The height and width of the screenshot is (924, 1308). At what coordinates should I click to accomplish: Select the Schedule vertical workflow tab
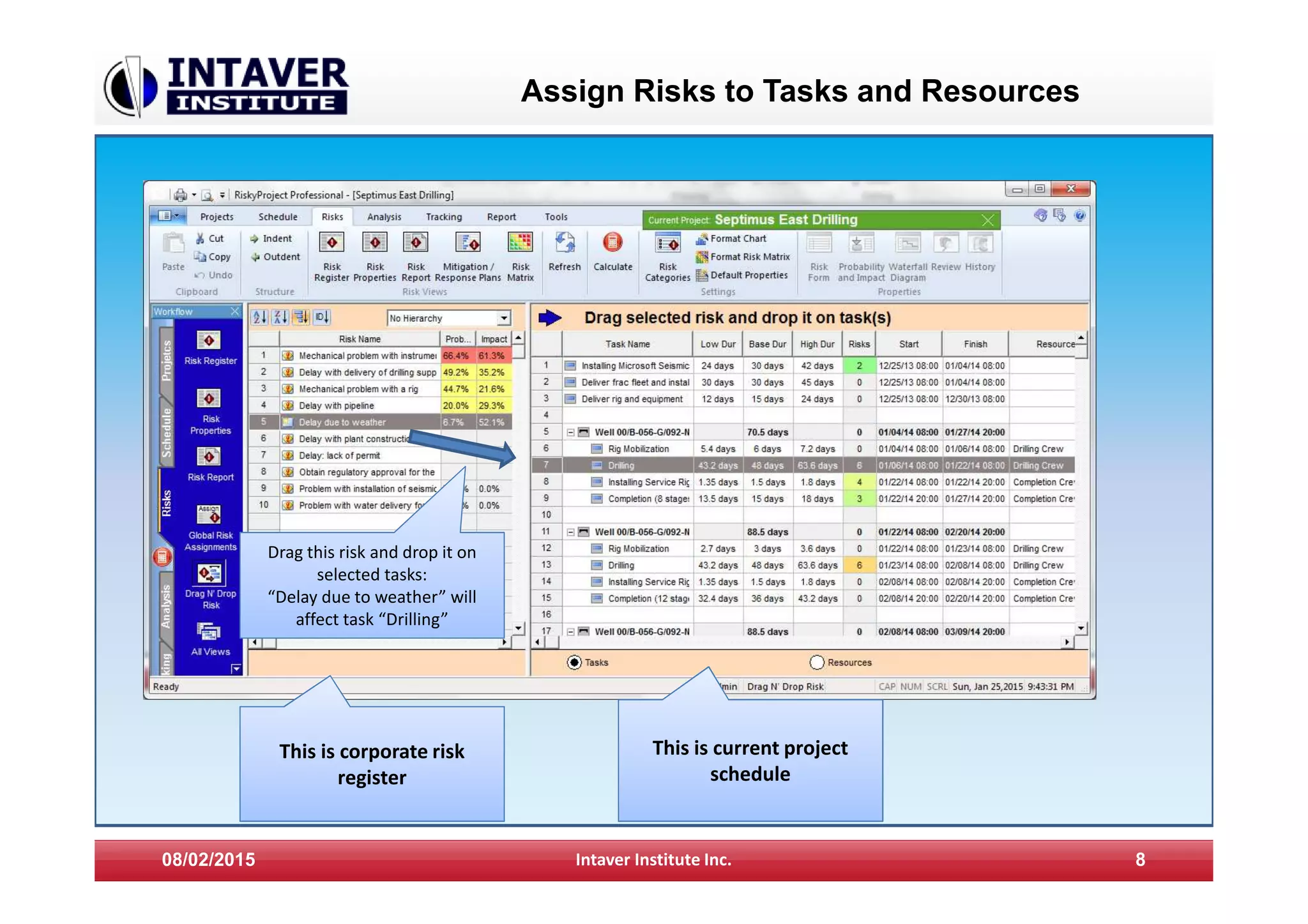point(166,432)
